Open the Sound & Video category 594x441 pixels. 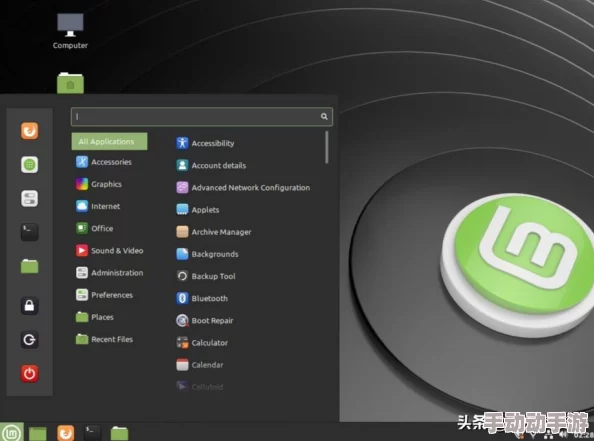pos(109,251)
